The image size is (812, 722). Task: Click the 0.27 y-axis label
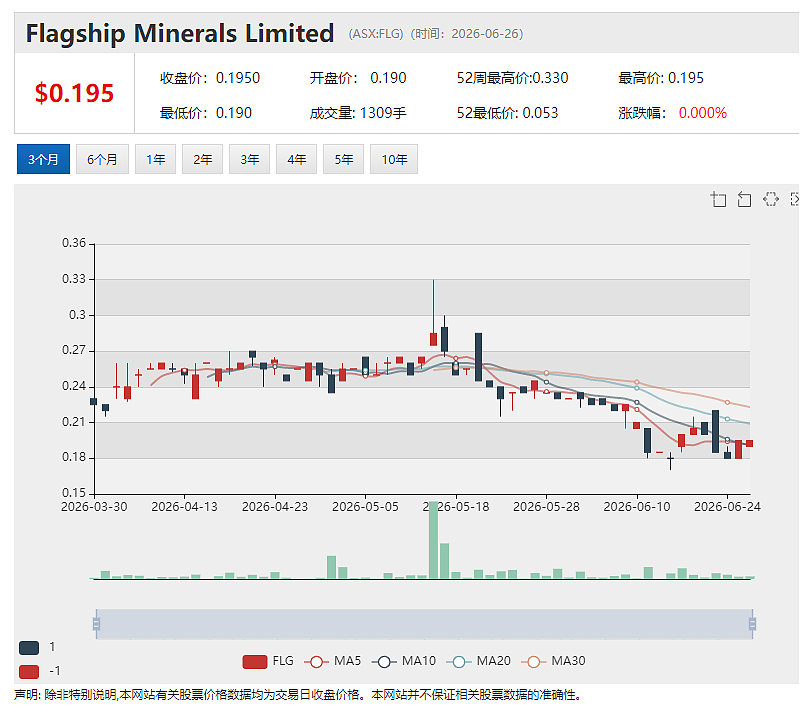(74, 350)
